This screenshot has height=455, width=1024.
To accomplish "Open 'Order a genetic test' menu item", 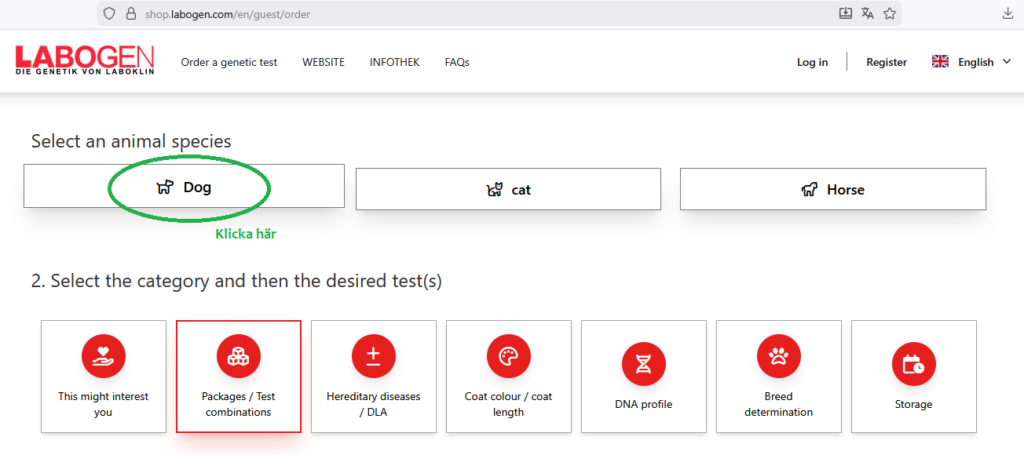I will coord(230,62).
